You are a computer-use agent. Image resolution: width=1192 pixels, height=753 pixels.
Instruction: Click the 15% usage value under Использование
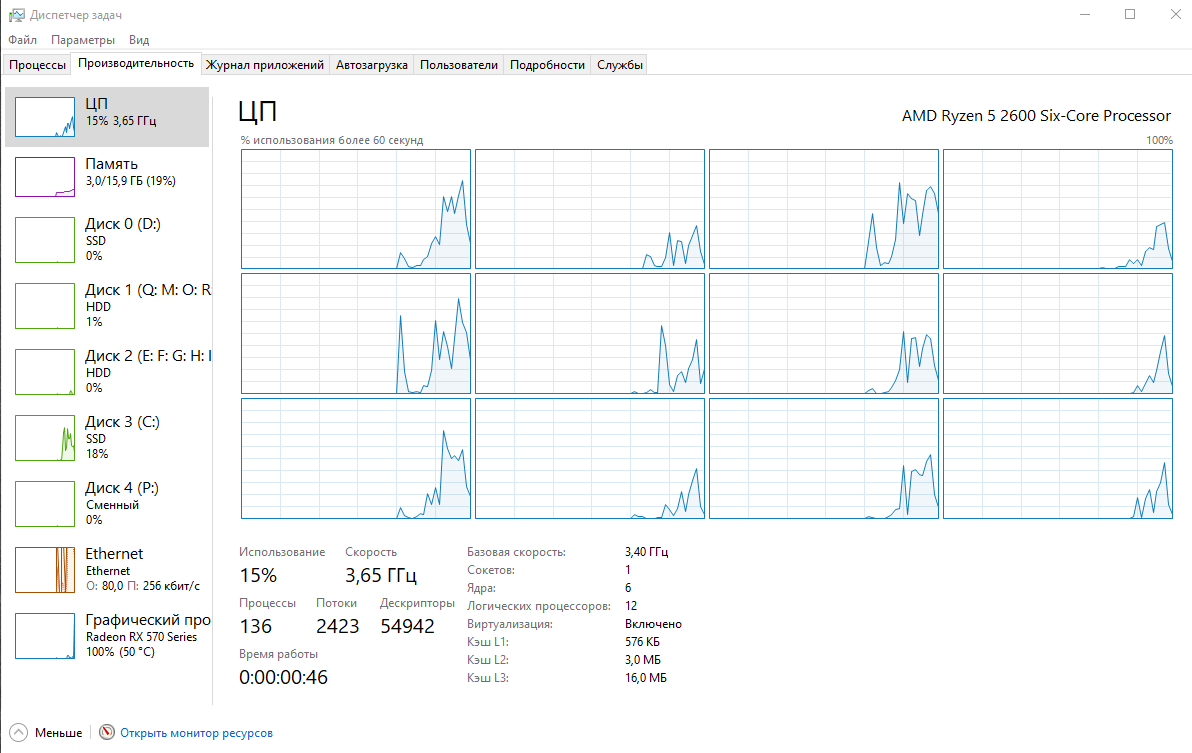(258, 575)
